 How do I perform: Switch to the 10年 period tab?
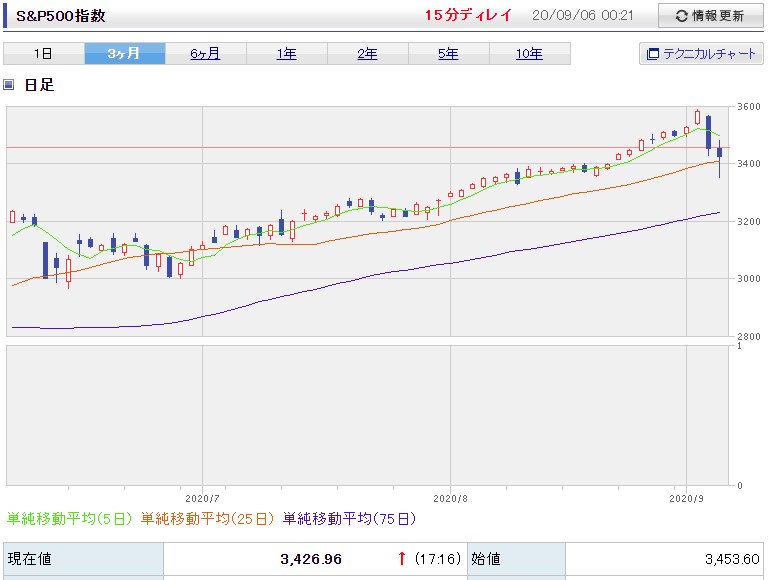[529, 53]
